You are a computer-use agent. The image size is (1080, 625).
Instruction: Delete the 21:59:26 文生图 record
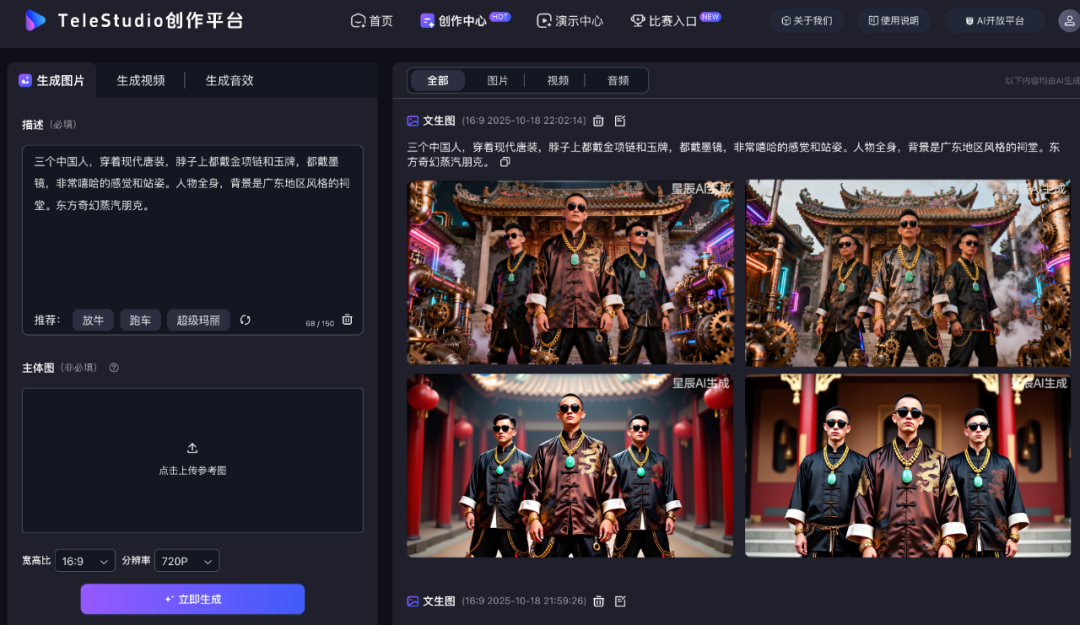(x=598, y=601)
